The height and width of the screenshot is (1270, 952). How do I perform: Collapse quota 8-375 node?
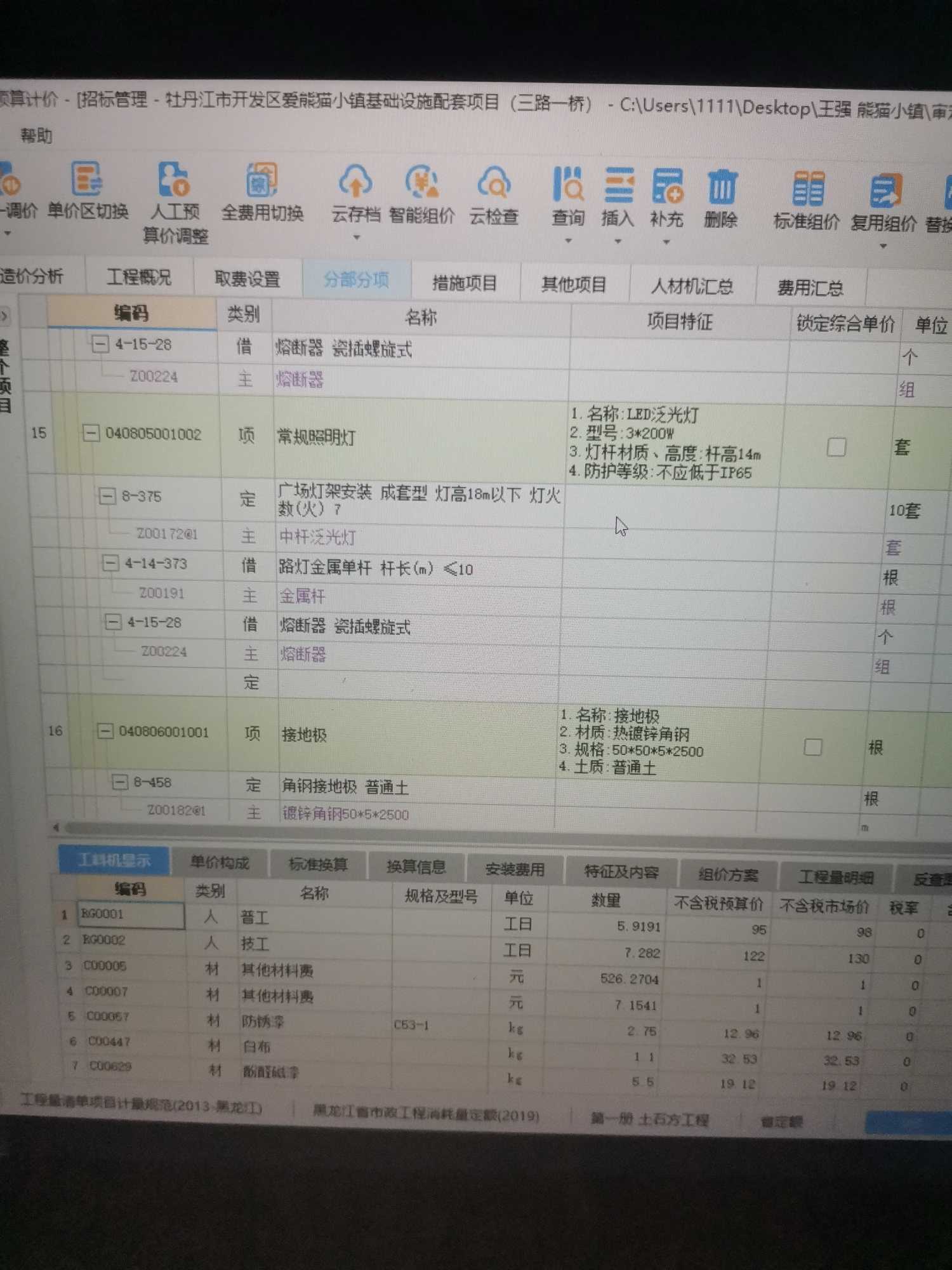coord(107,496)
